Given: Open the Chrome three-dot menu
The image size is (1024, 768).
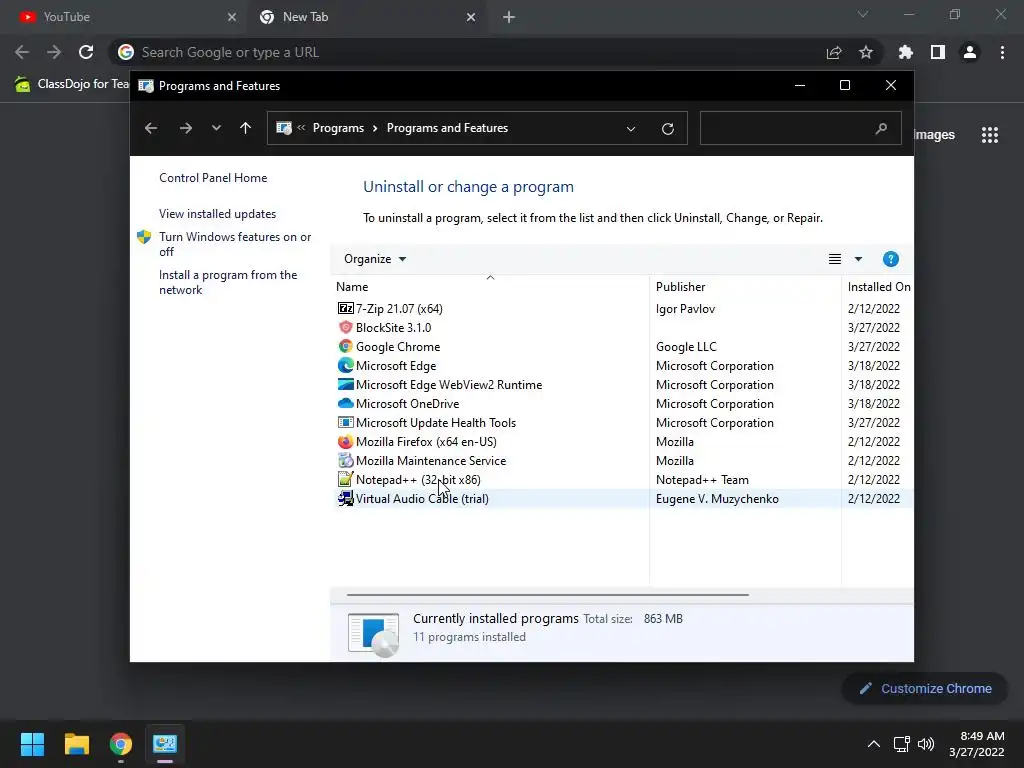Looking at the screenshot, I should (1002, 52).
